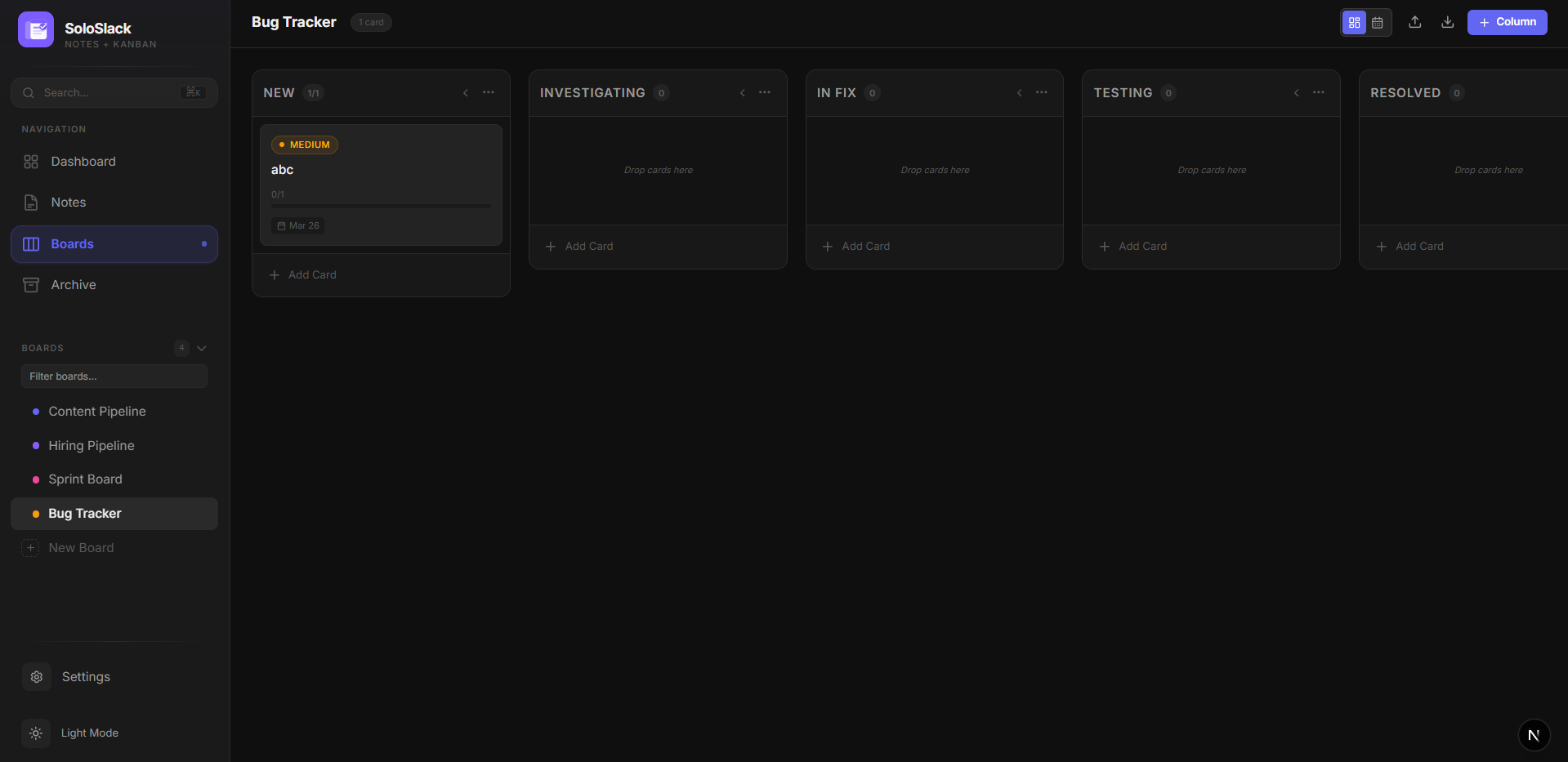The image size is (1568, 762).
Task: Open the Content Pipeline board
Action: pyautogui.click(x=114, y=412)
